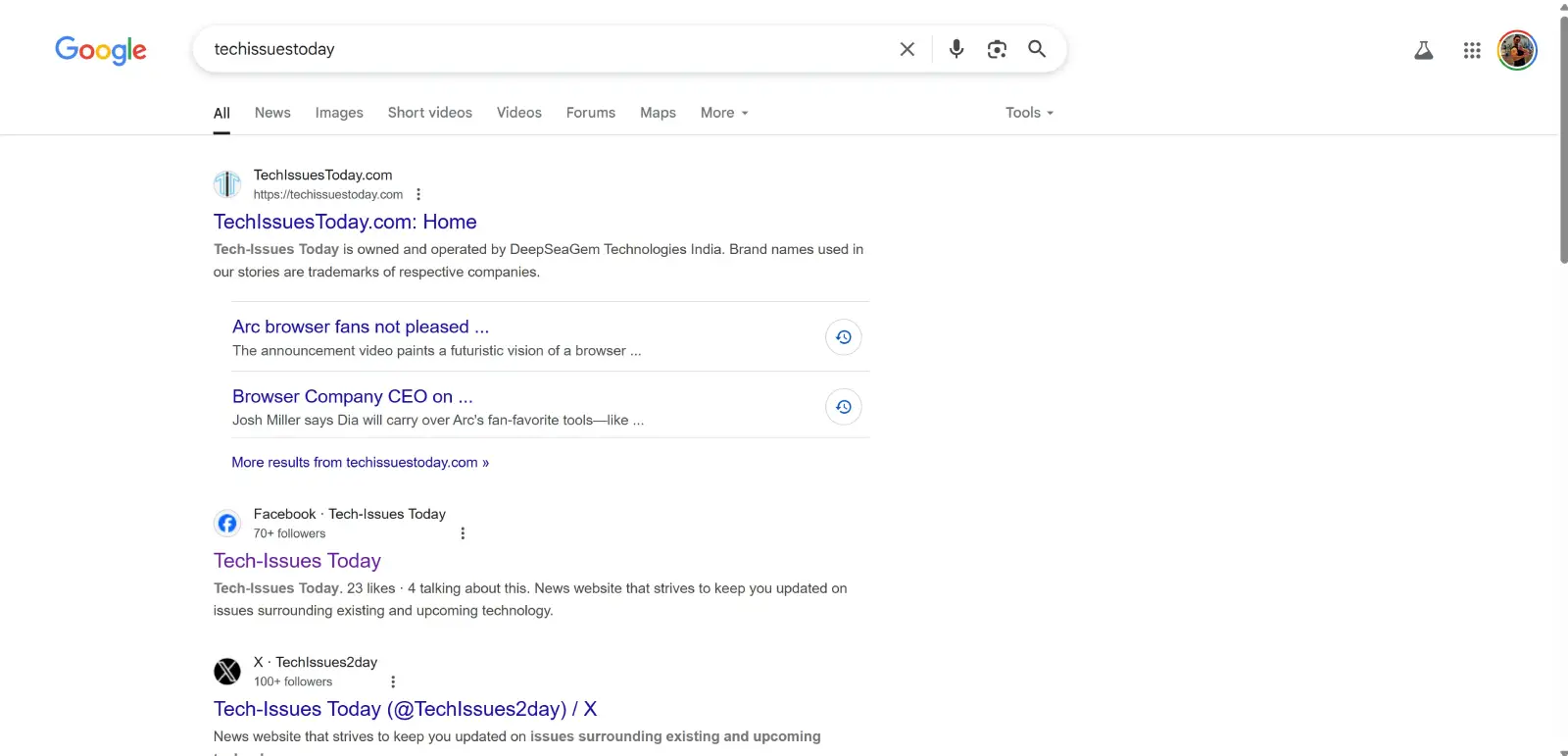
Task: Start voice search with the microphone icon
Action: [x=956, y=49]
